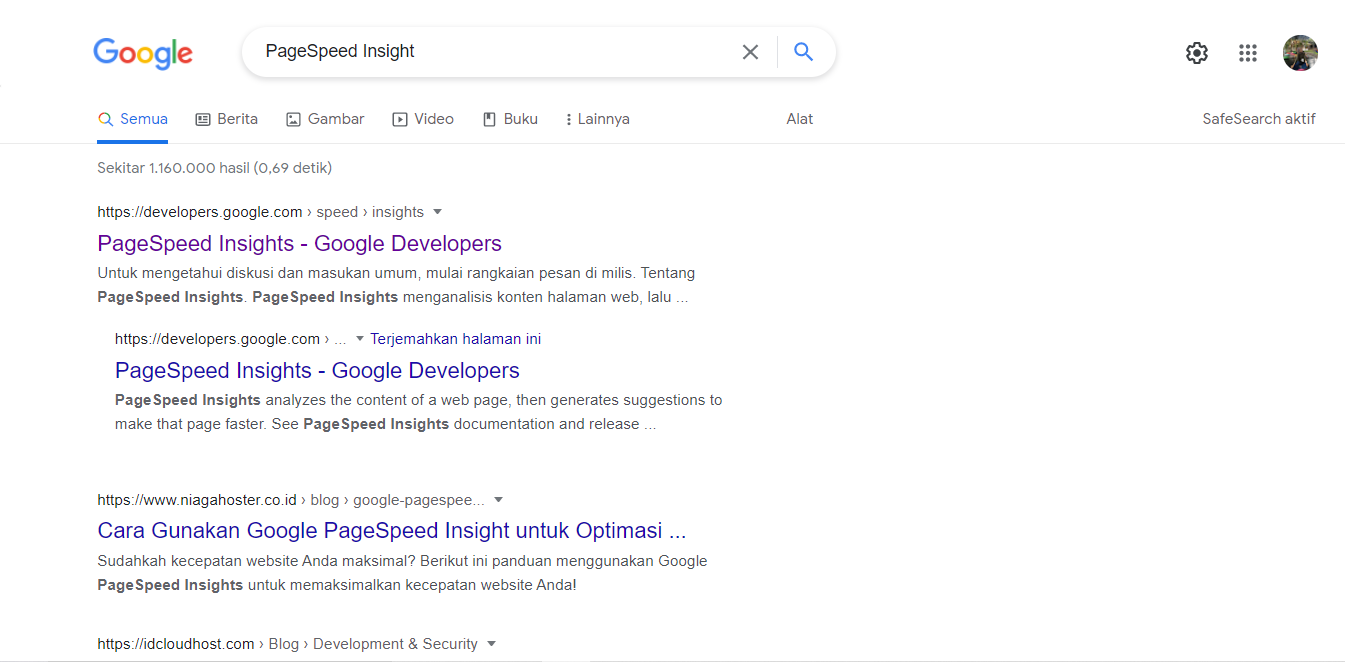Open the account profile avatar
Image resolution: width=1345 pixels, height=662 pixels.
click(1300, 53)
